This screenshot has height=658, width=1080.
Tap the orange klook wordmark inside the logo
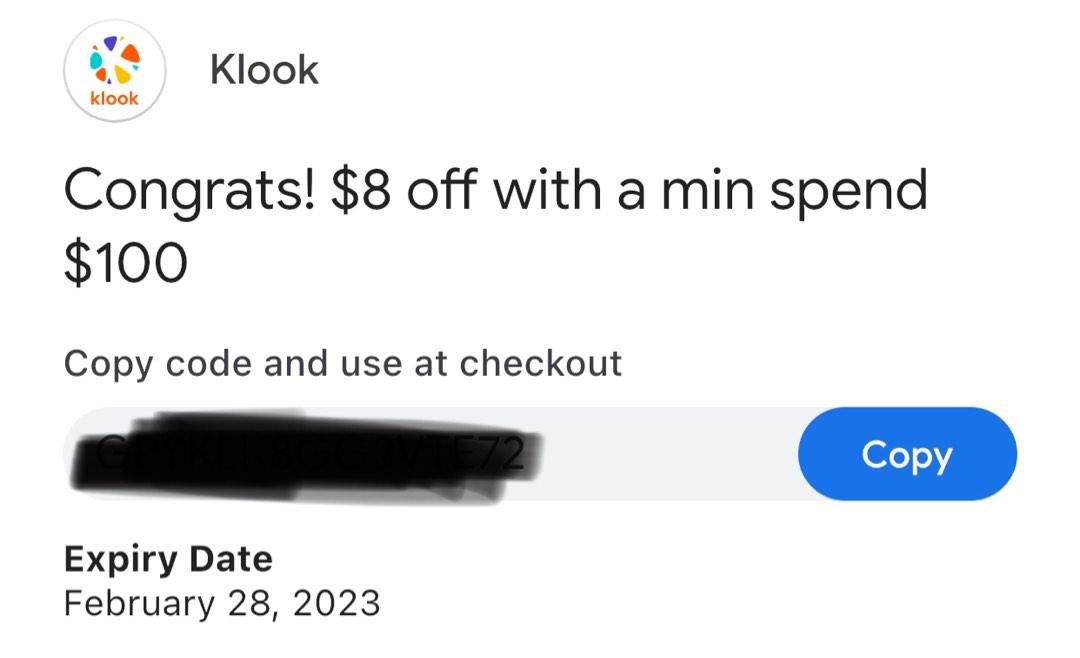(113, 98)
